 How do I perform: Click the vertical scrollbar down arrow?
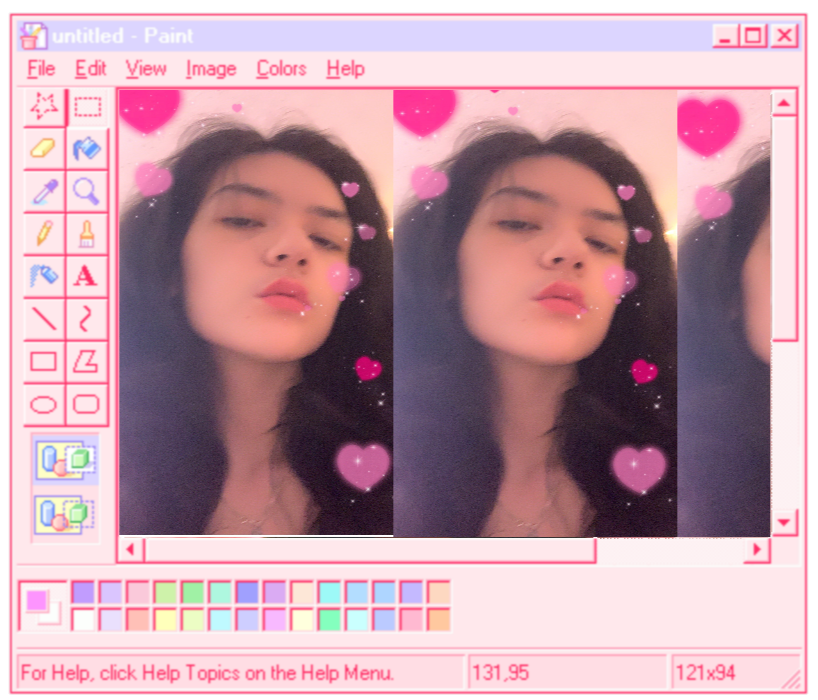(x=784, y=522)
